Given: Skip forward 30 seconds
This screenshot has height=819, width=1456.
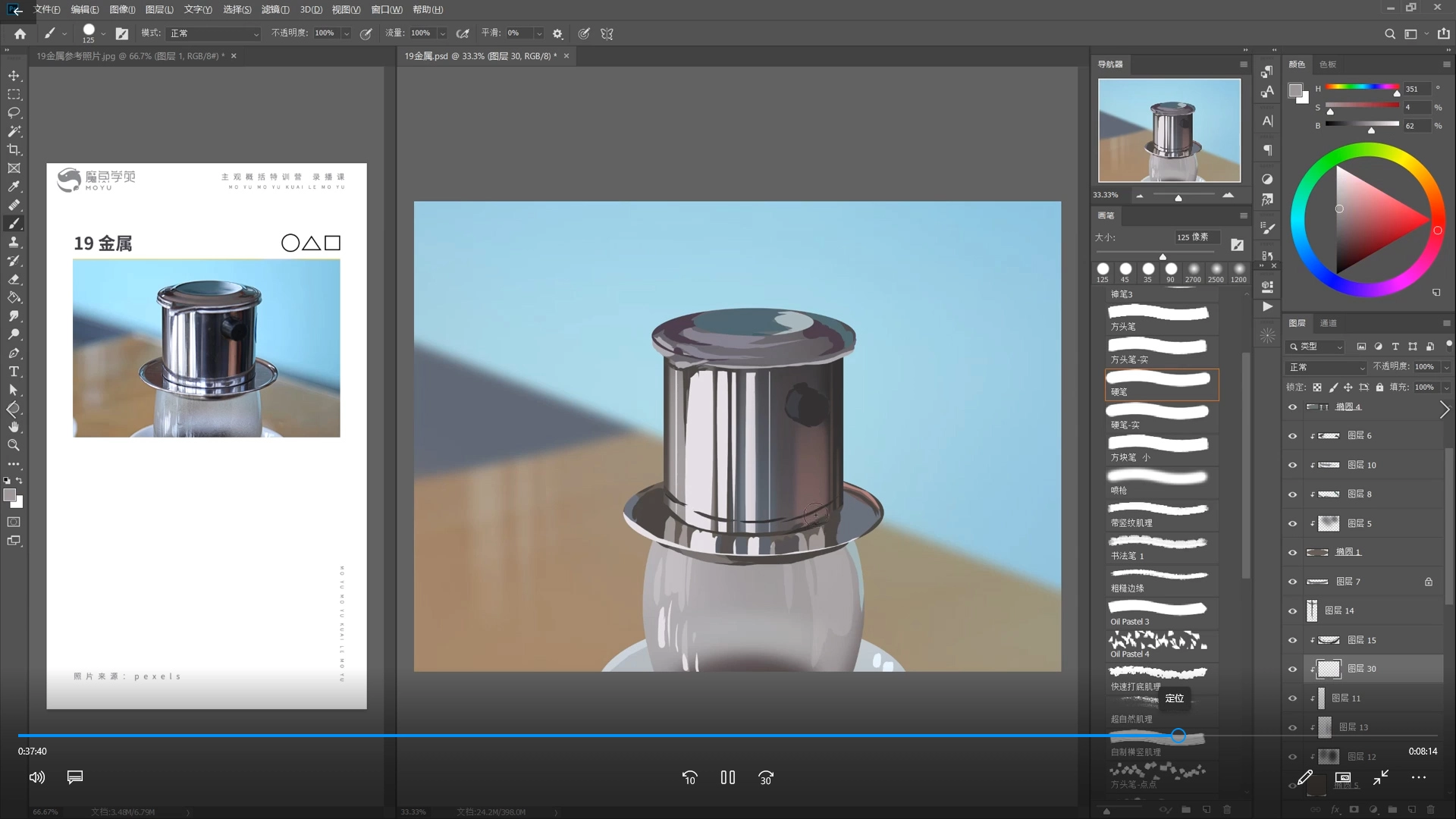Looking at the screenshot, I should [766, 777].
